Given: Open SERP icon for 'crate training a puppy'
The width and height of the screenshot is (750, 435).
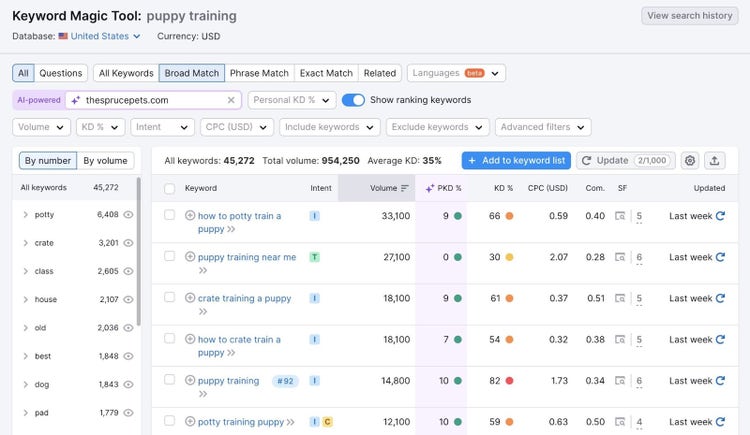Looking at the screenshot, I should (x=620, y=298).
